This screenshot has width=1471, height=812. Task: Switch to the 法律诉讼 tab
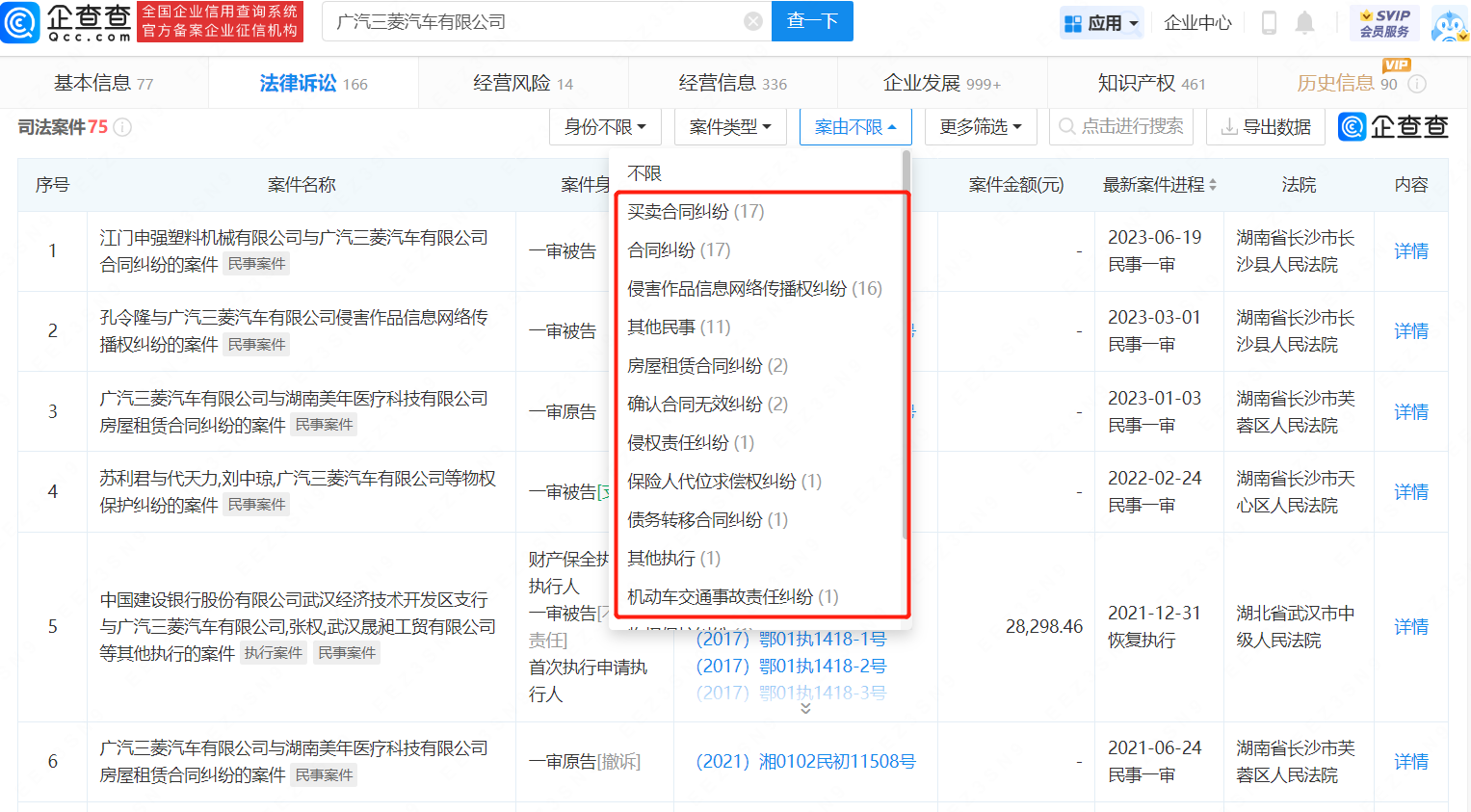point(314,84)
